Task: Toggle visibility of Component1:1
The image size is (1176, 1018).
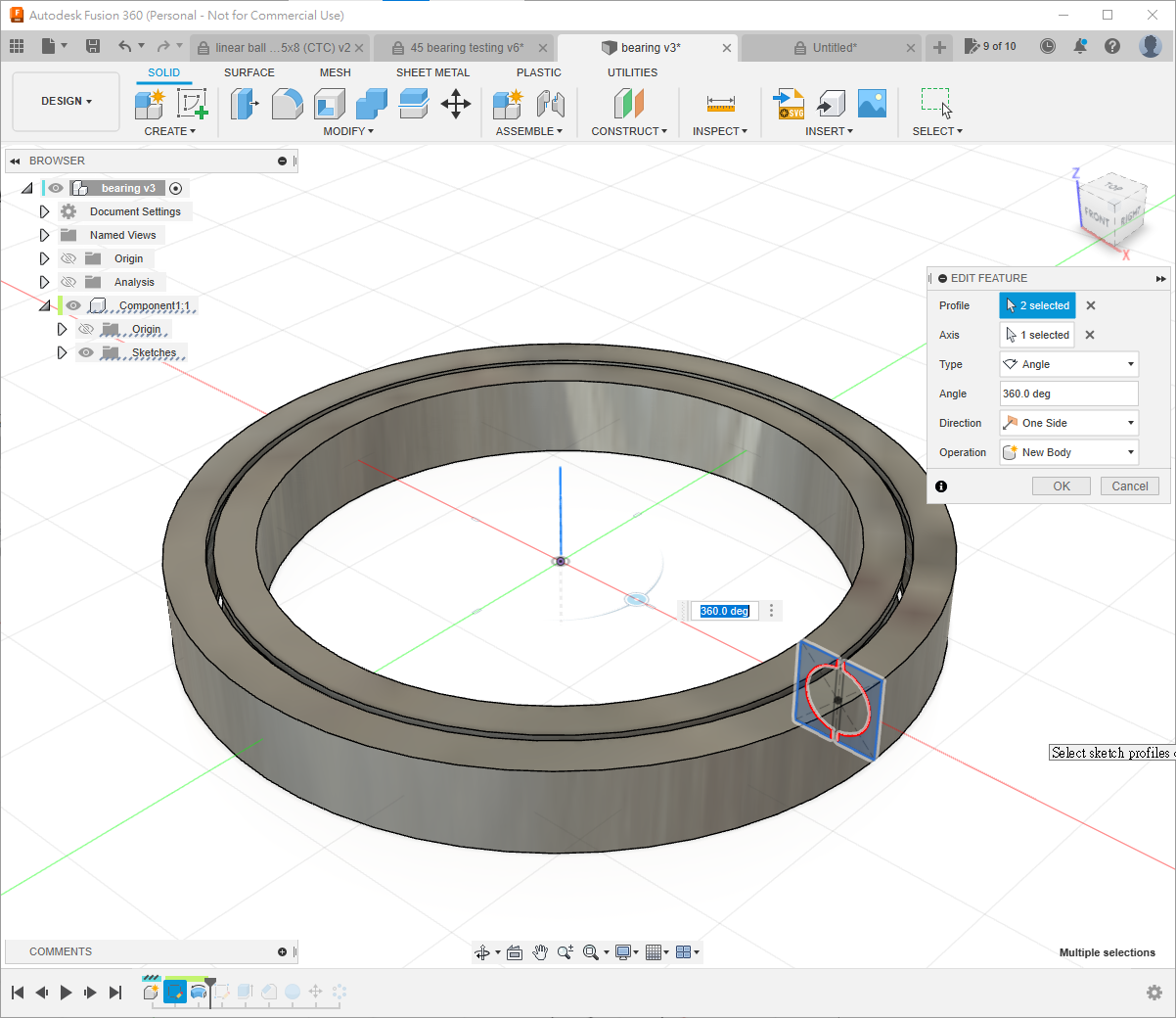Action: 73,305
